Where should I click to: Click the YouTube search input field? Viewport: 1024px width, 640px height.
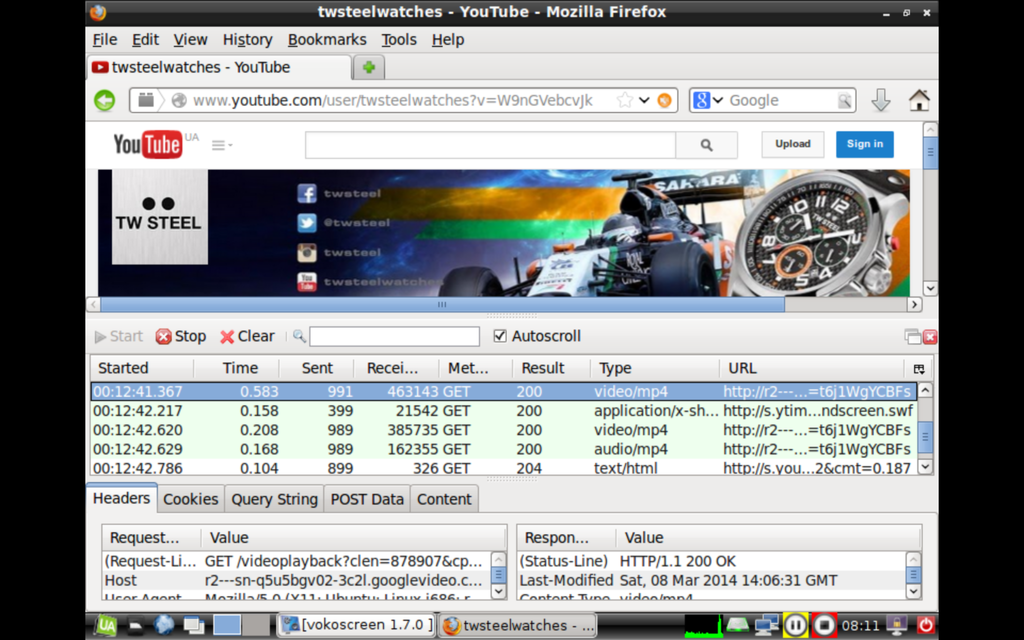coord(490,145)
